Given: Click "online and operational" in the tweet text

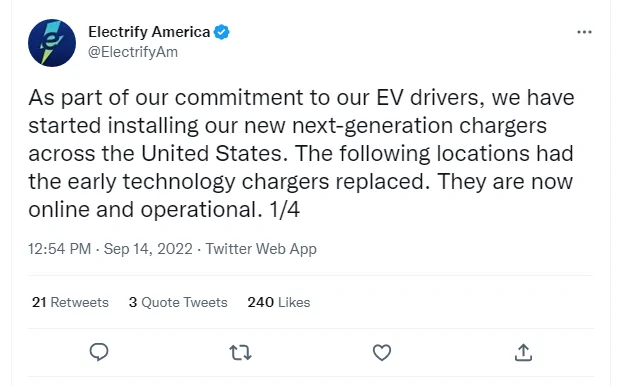Looking at the screenshot, I should (x=145, y=210).
